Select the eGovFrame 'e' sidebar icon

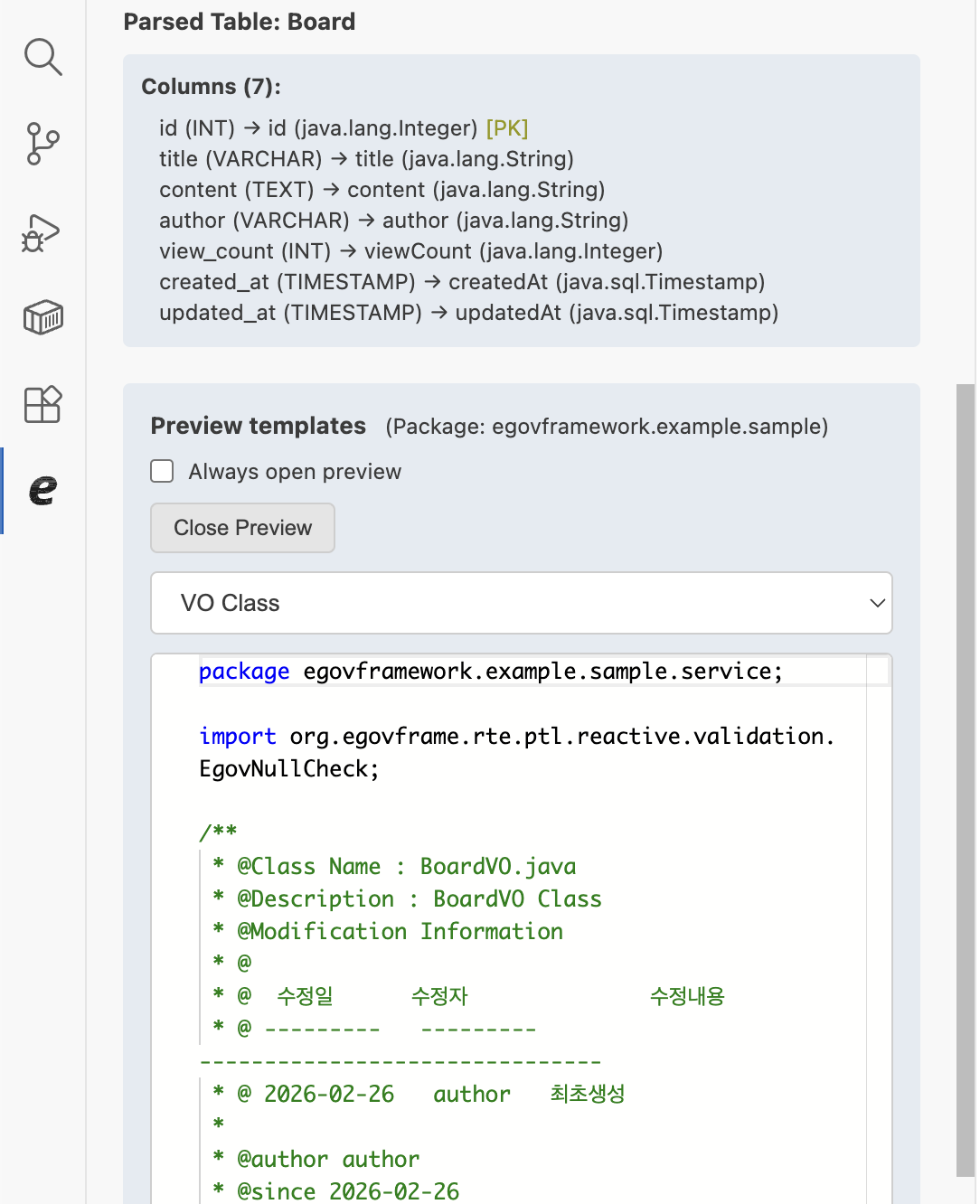(42, 490)
